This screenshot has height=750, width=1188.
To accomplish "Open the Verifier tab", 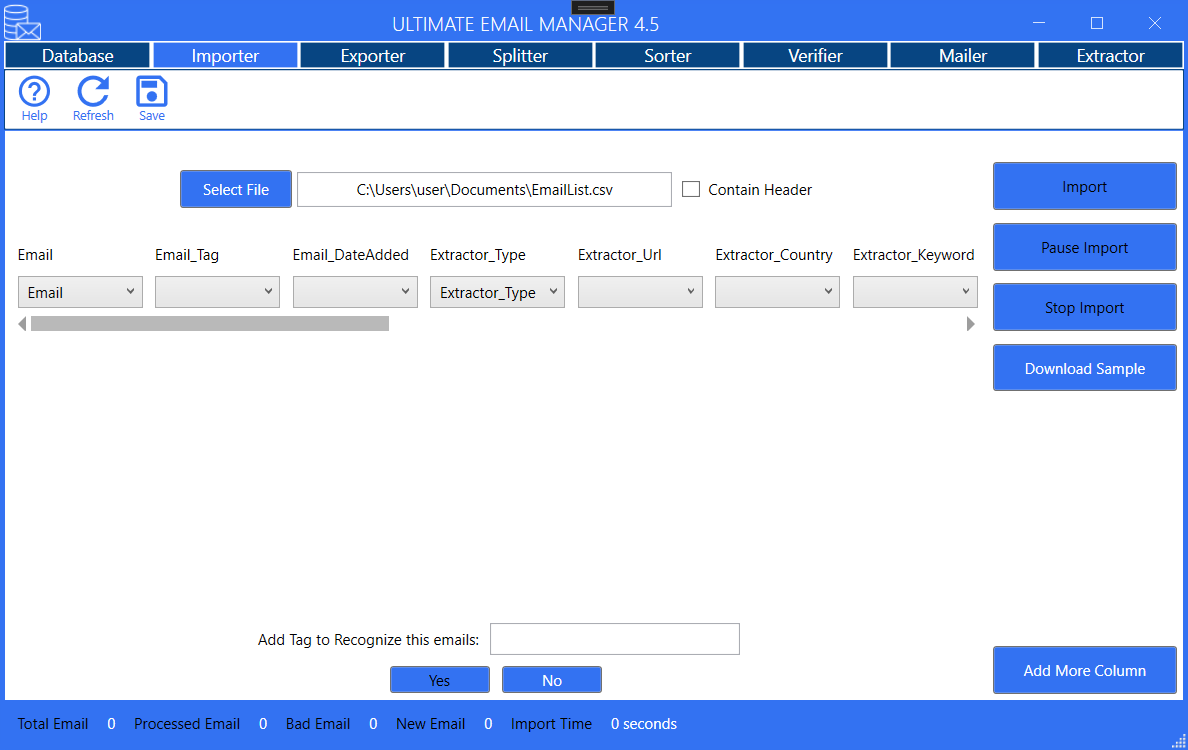I will click(815, 55).
